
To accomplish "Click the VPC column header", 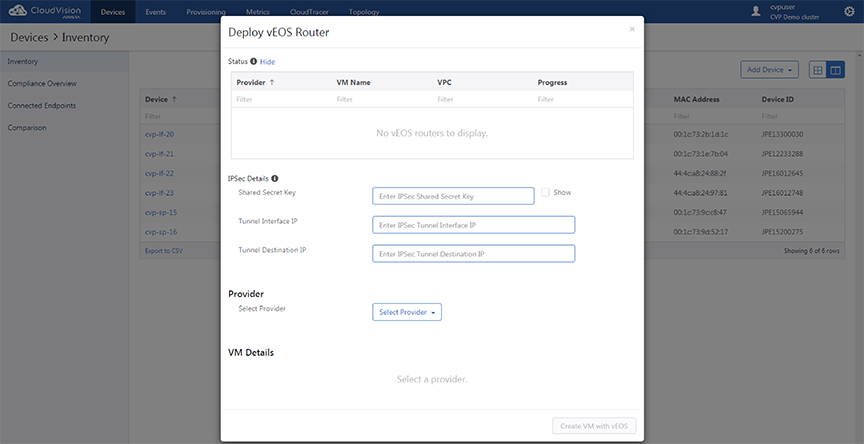I will coord(445,83).
